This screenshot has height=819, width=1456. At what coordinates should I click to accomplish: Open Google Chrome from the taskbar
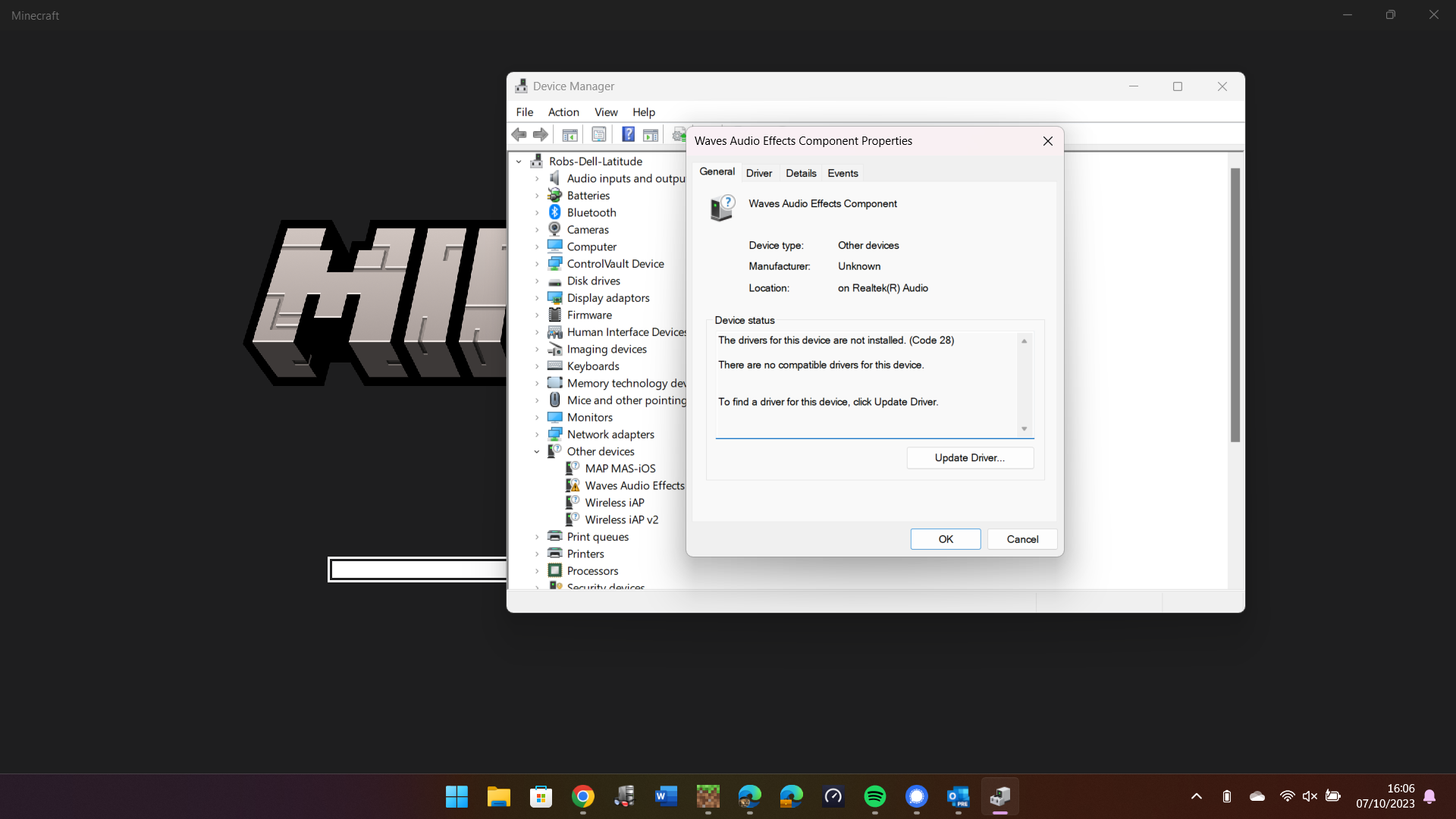tap(582, 796)
